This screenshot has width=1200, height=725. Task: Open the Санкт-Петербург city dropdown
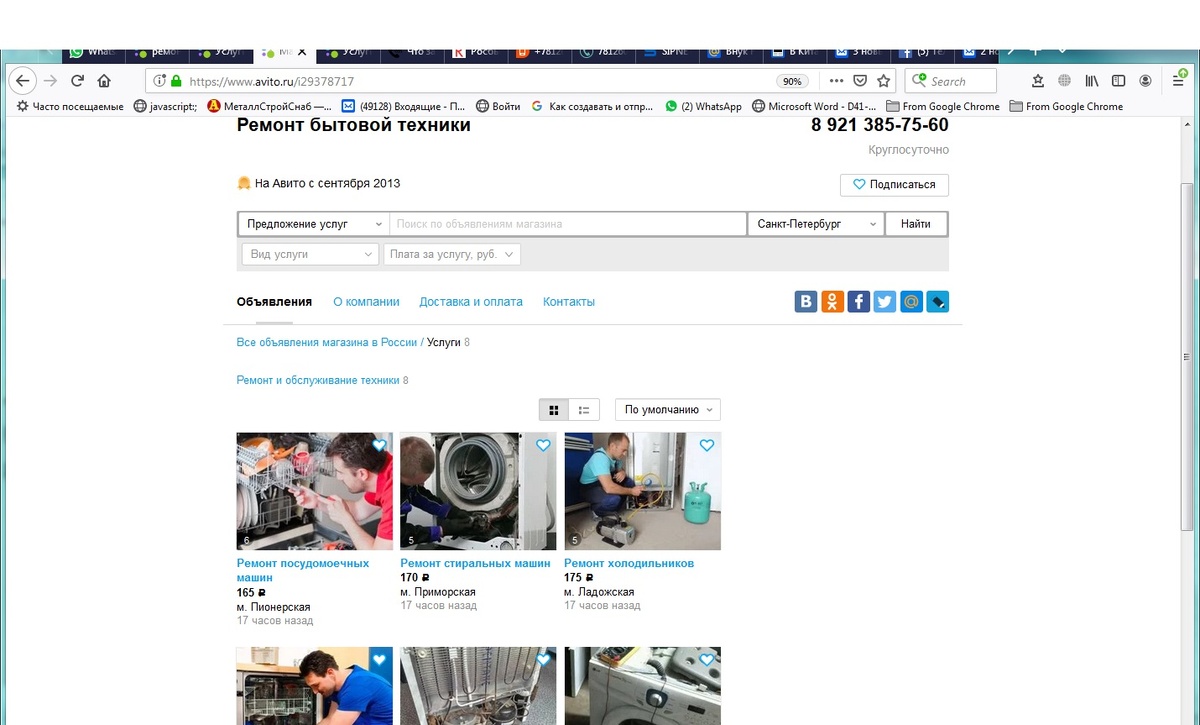(816, 224)
